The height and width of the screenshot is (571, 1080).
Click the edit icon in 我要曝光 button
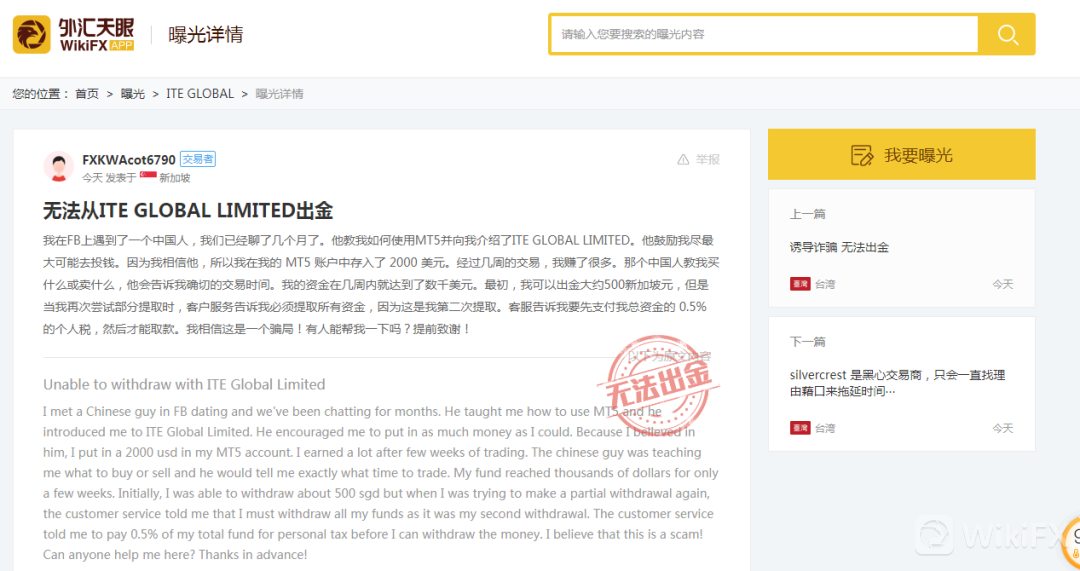tap(861, 155)
